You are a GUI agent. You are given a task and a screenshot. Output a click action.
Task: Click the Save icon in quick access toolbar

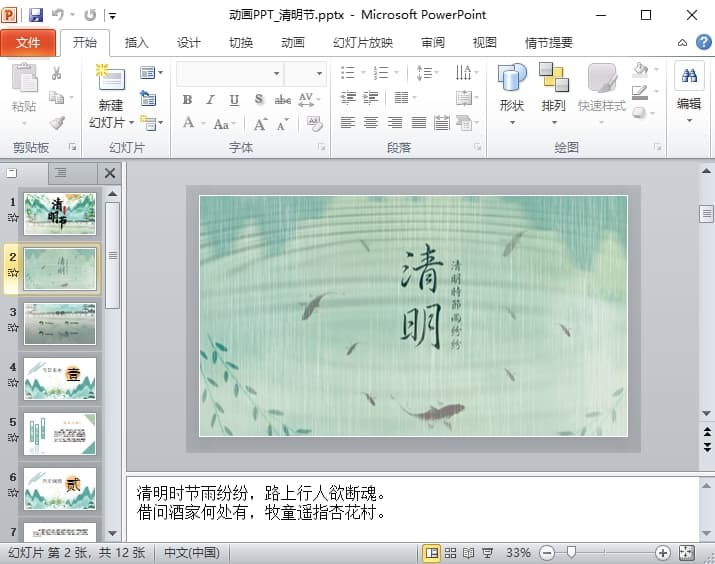[x=36, y=15]
